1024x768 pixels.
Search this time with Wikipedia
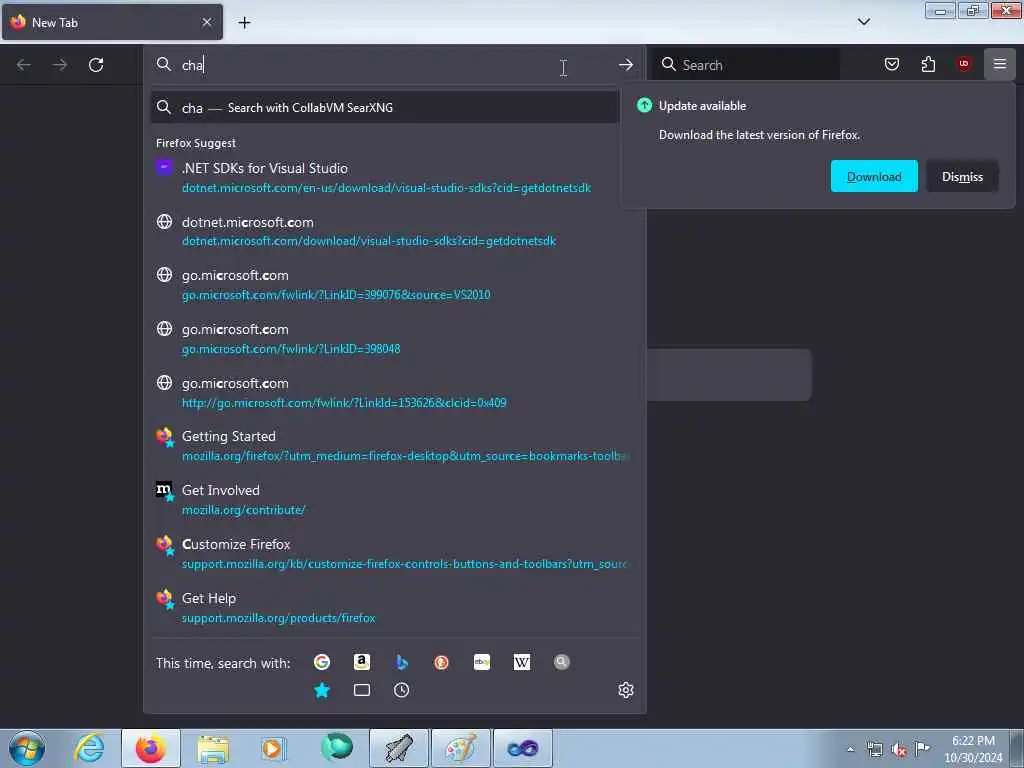pyautogui.click(x=522, y=662)
